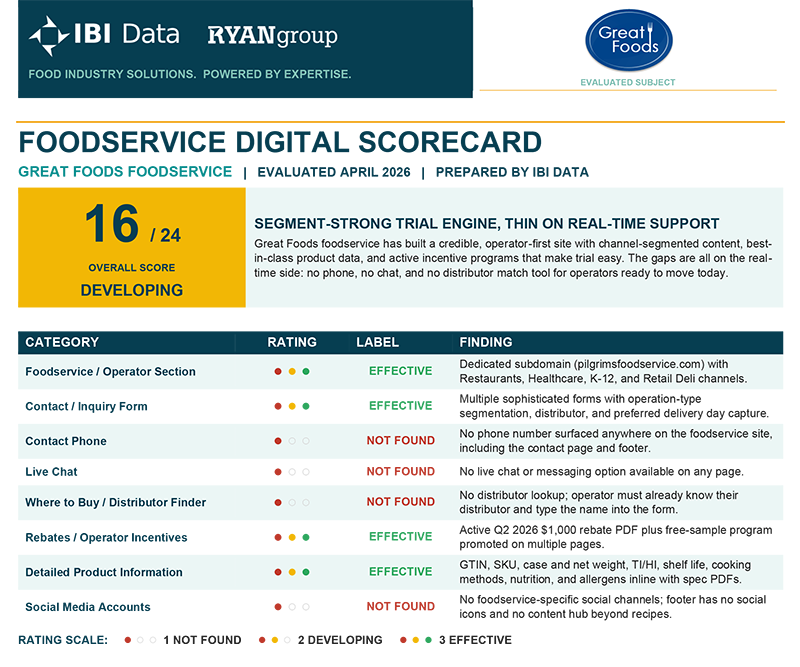Click finding 'GTIN, SKU, case and net weight'
Viewport: 800px width, 667px height.
(605, 572)
